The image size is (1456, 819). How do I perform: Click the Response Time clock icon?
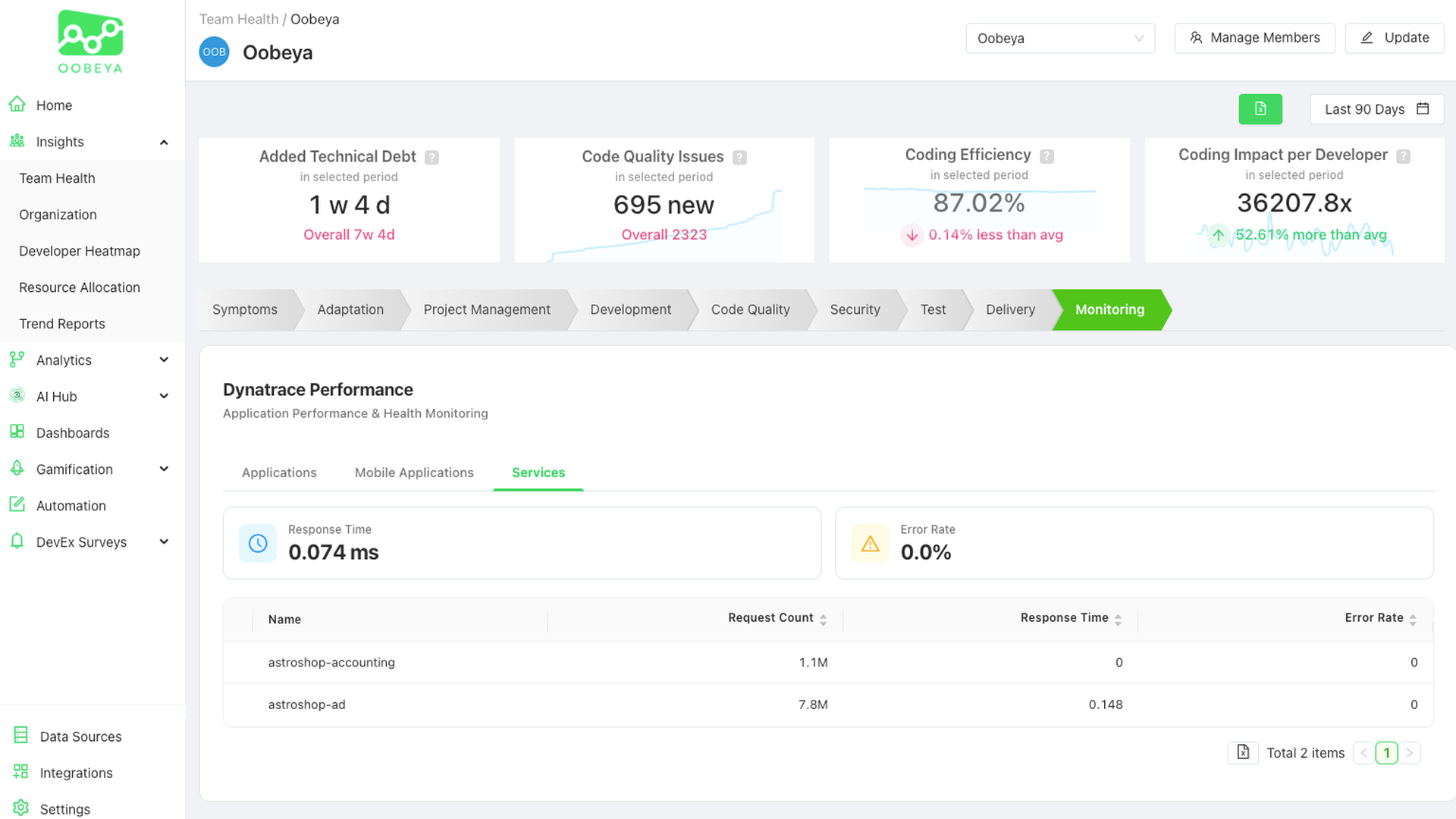tap(258, 543)
